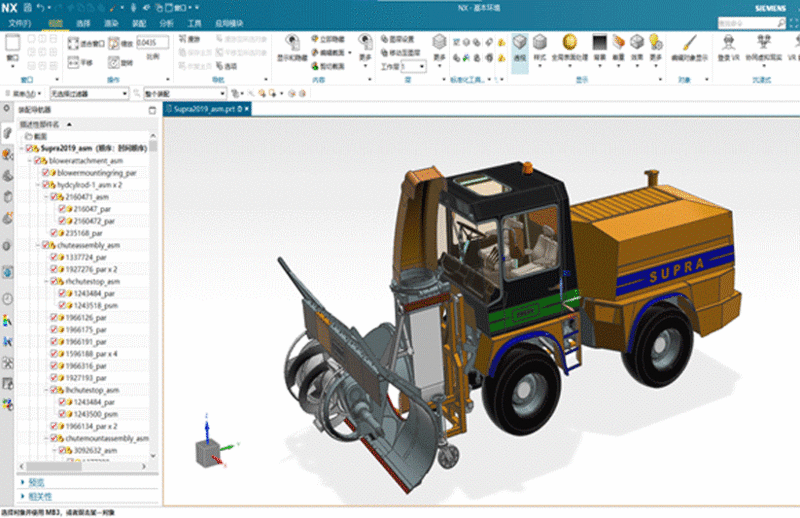The image size is (800, 518).
Task: Toggle the chuteassembly_asm checkbox
Action: click(x=45, y=245)
